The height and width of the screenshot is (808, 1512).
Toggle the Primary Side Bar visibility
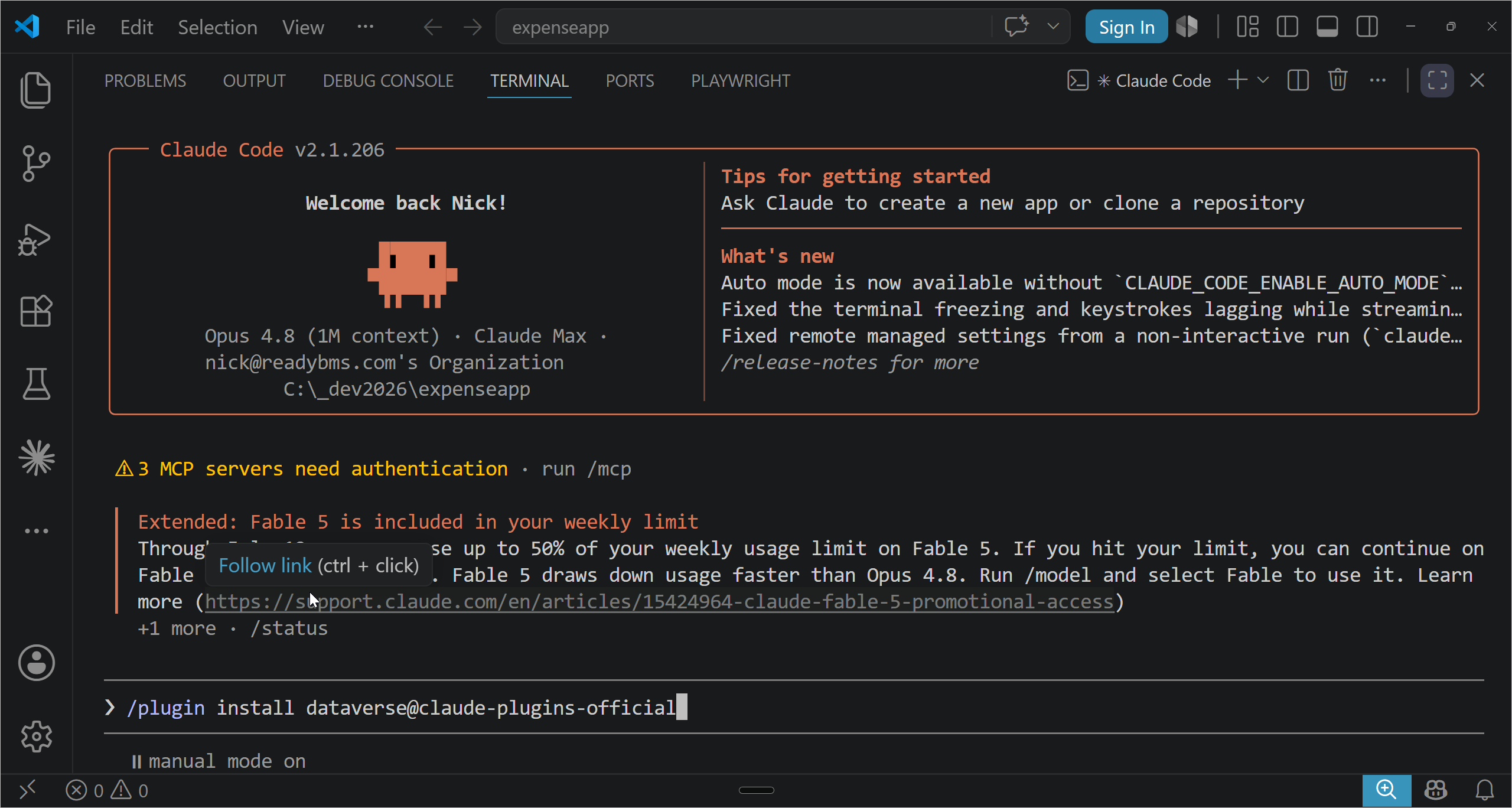click(1287, 27)
